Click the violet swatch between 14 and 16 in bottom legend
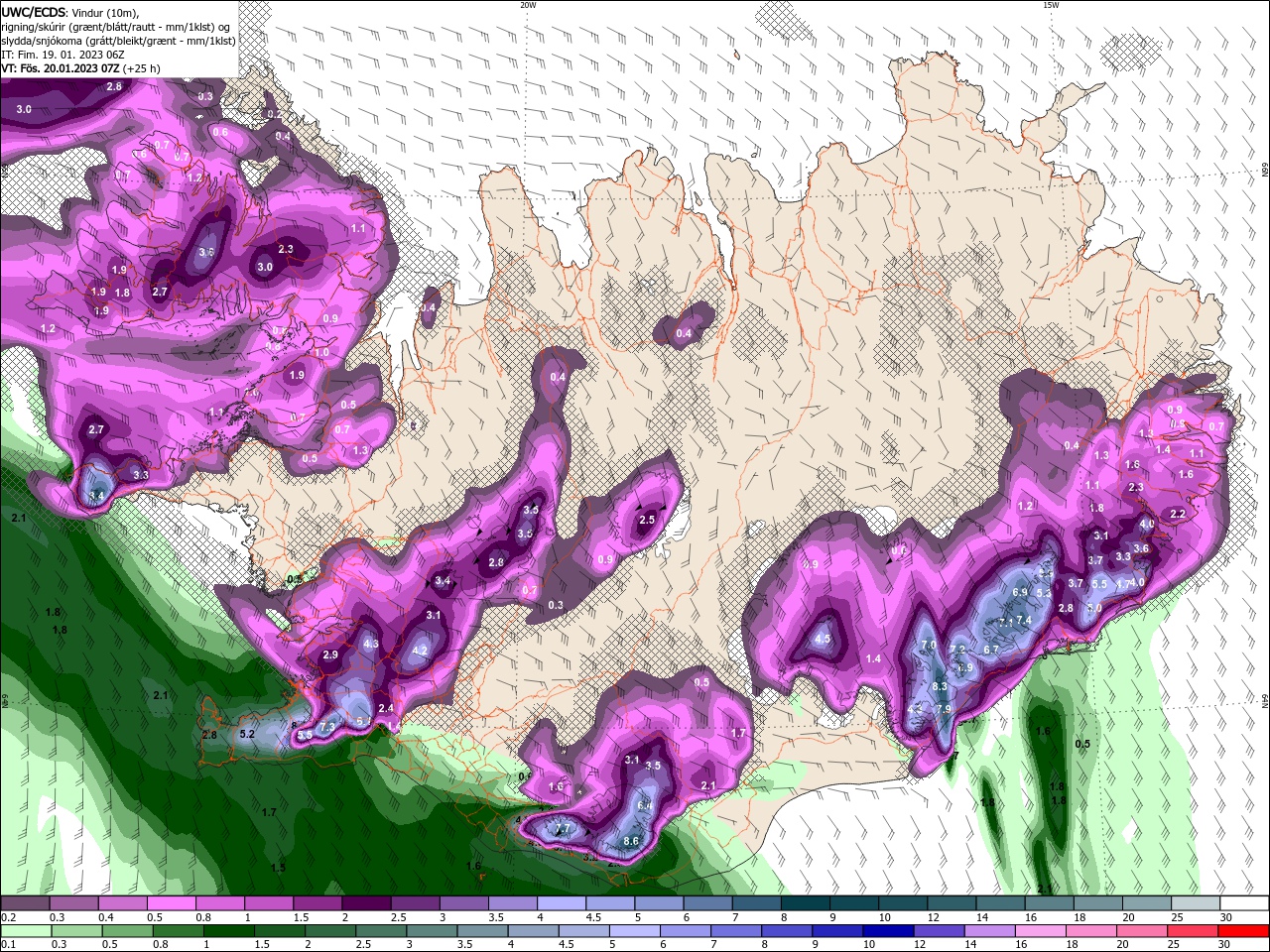This screenshot has width=1270, height=952. 990,931
